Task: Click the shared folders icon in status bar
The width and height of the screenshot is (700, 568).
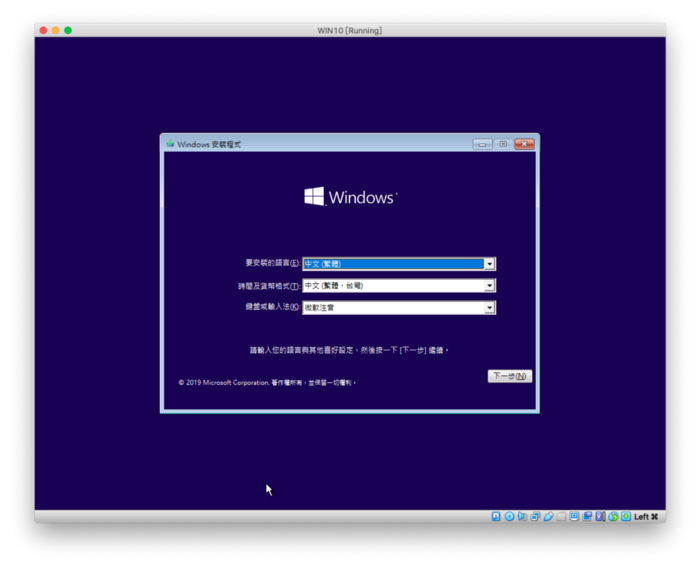Action: point(561,516)
